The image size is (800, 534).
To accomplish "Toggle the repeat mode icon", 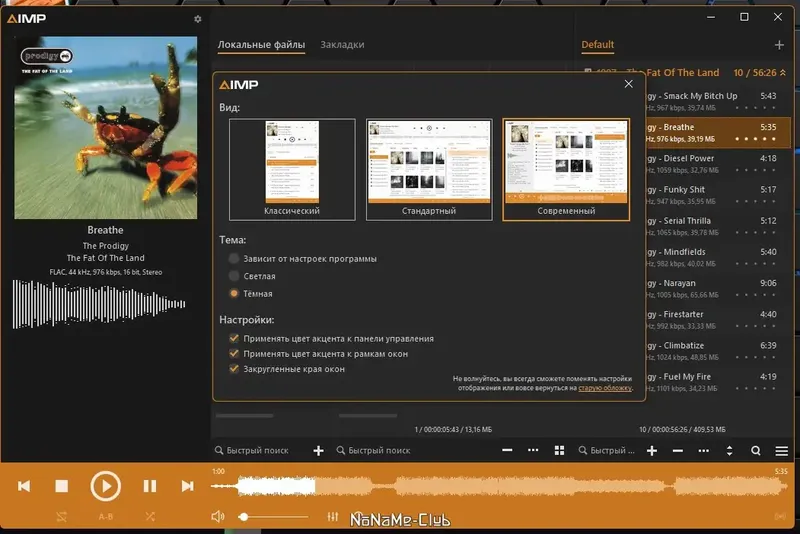I will (62, 517).
